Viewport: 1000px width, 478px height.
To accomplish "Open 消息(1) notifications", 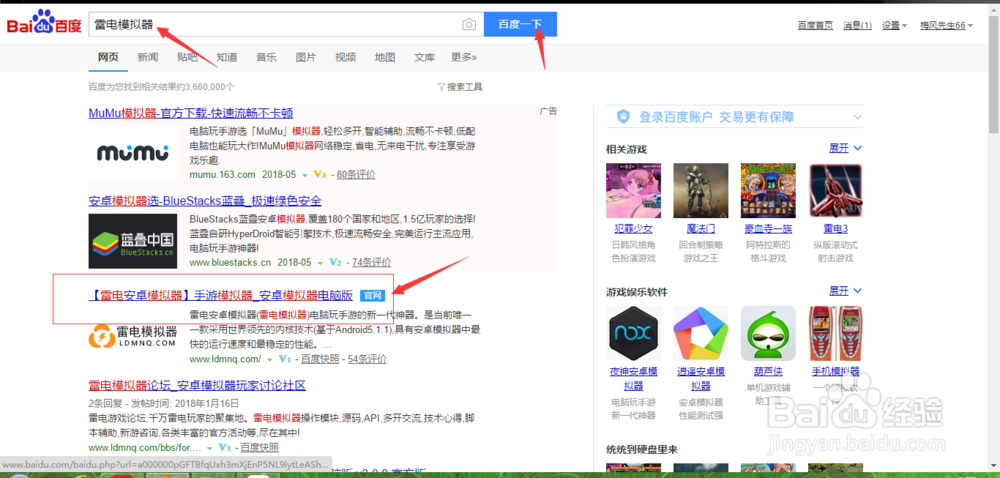I will [x=858, y=25].
